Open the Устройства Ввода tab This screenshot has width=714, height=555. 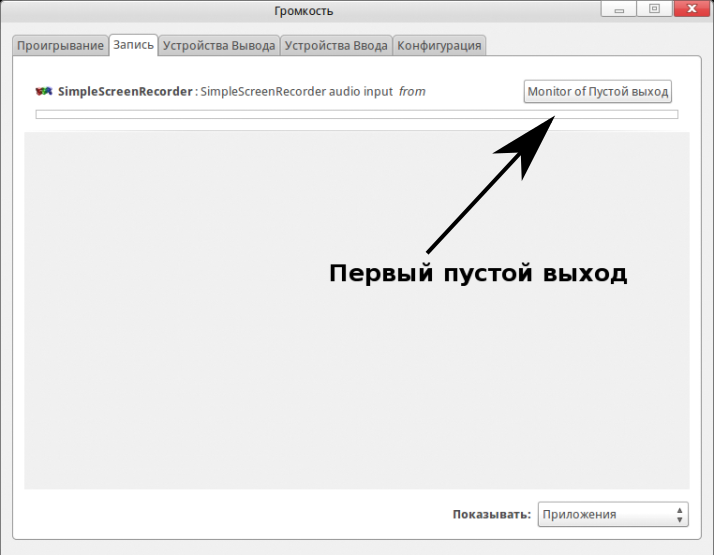click(x=336, y=46)
